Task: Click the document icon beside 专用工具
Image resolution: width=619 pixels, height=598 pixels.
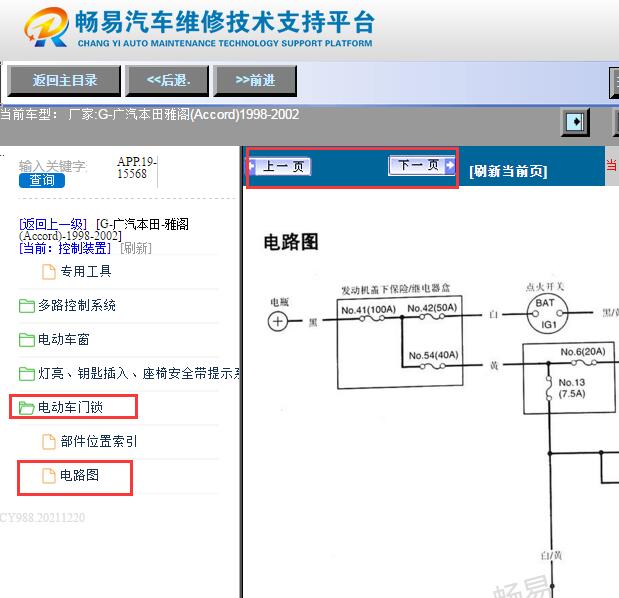Action: (x=49, y=272)
